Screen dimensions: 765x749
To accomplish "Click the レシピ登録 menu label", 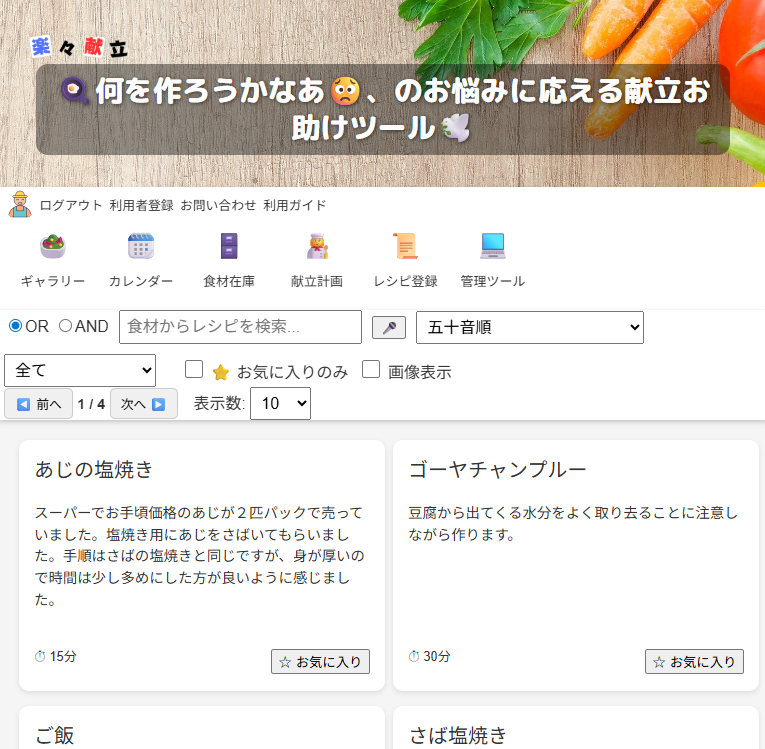I will click(405, 281).
